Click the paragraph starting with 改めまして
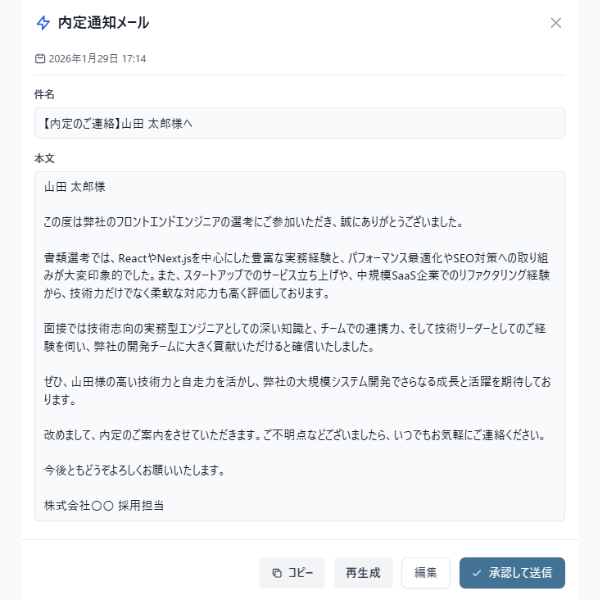Screen dimensions: 600x600 click(x=293, y=435)
